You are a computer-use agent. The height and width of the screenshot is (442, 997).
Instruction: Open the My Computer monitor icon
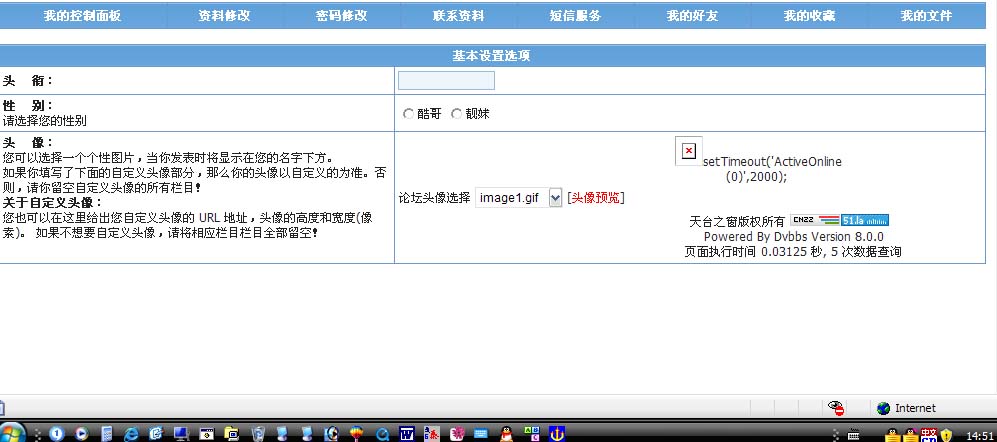tap(181, 434)
